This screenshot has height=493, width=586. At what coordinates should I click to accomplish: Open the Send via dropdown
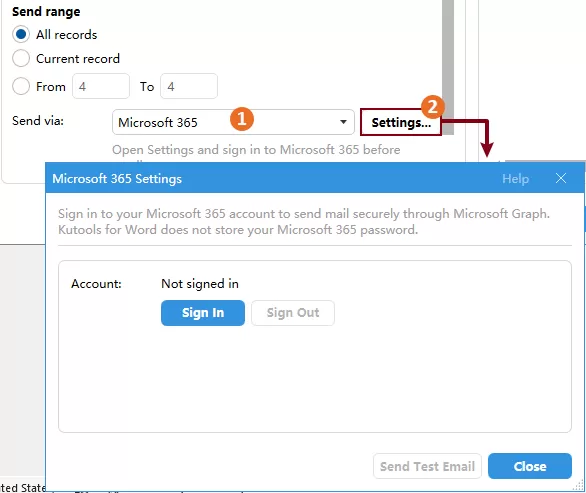pyautogui.click(x=233, y=122)
